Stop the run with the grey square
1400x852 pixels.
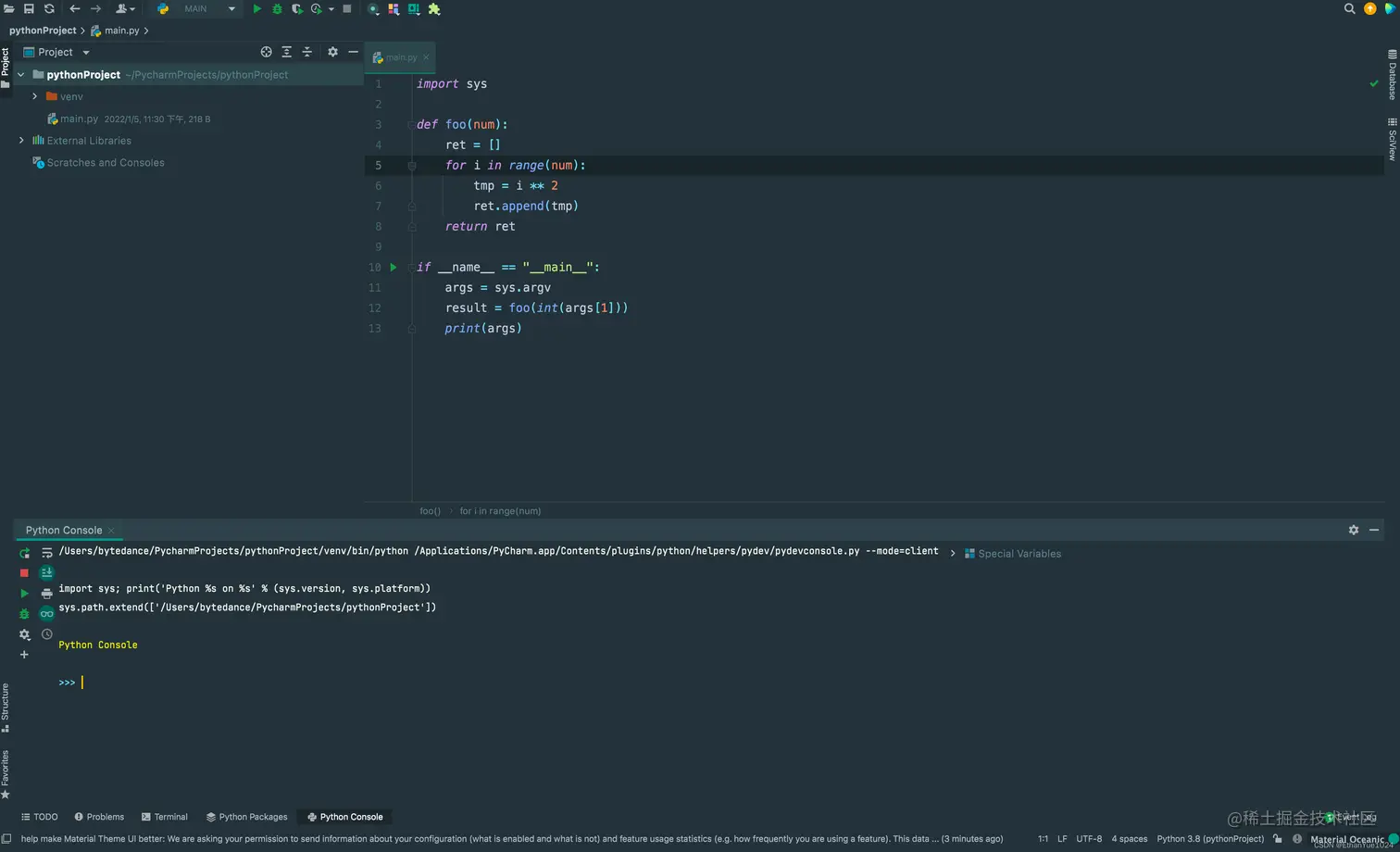[x=347, y=8]
